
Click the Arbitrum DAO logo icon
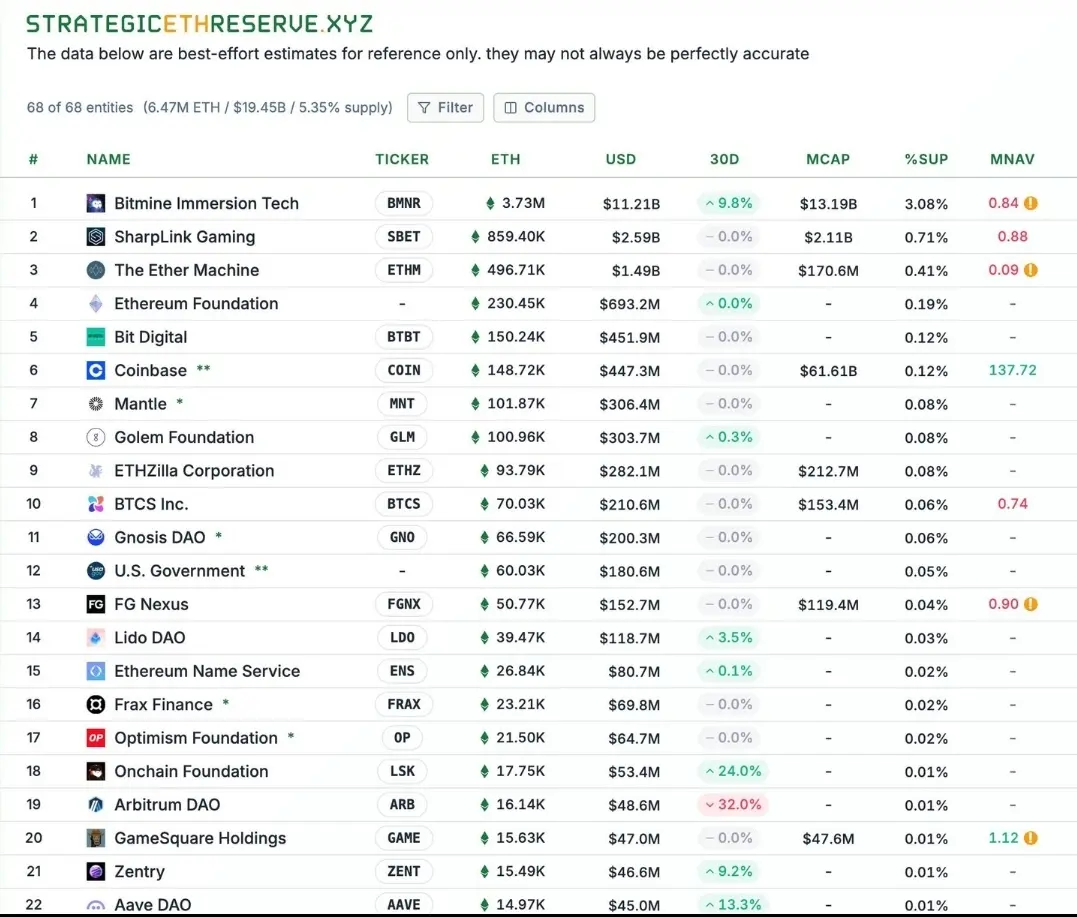[96, 805]
